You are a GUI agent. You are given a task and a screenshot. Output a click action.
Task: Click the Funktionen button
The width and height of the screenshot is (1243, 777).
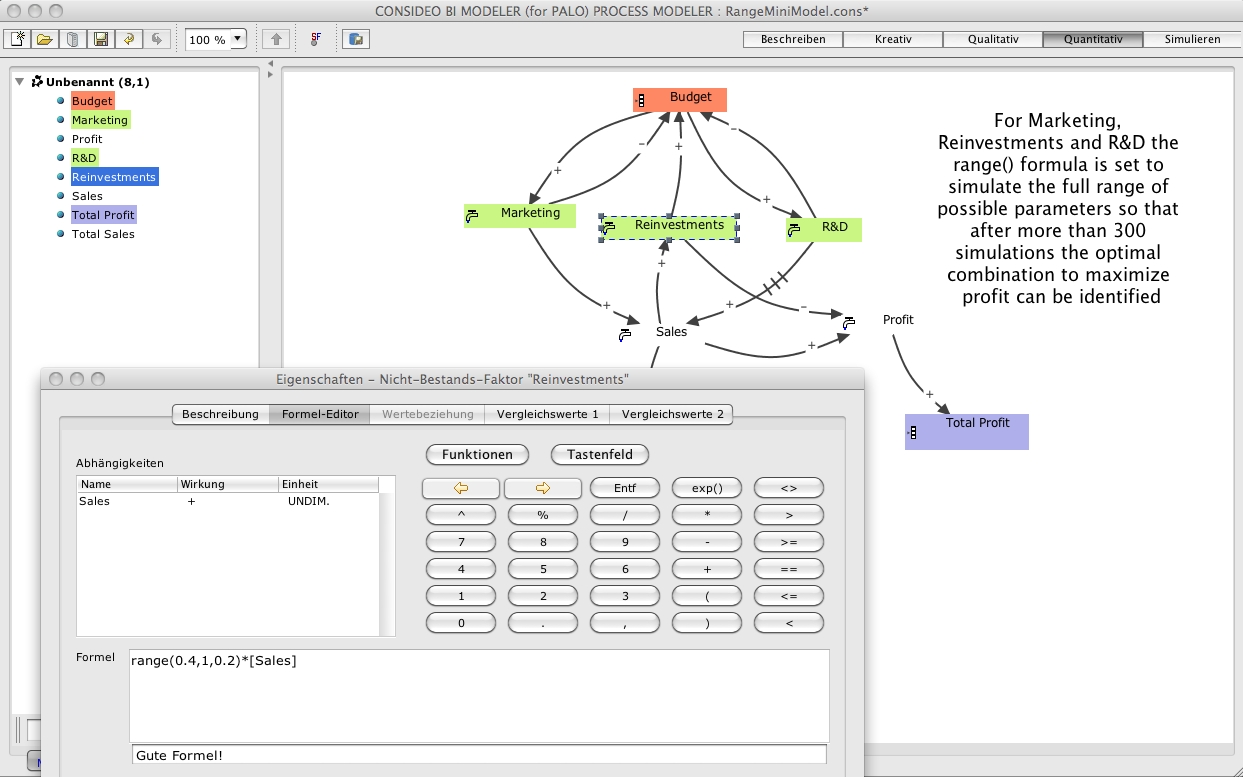click(x=477, y=454)
